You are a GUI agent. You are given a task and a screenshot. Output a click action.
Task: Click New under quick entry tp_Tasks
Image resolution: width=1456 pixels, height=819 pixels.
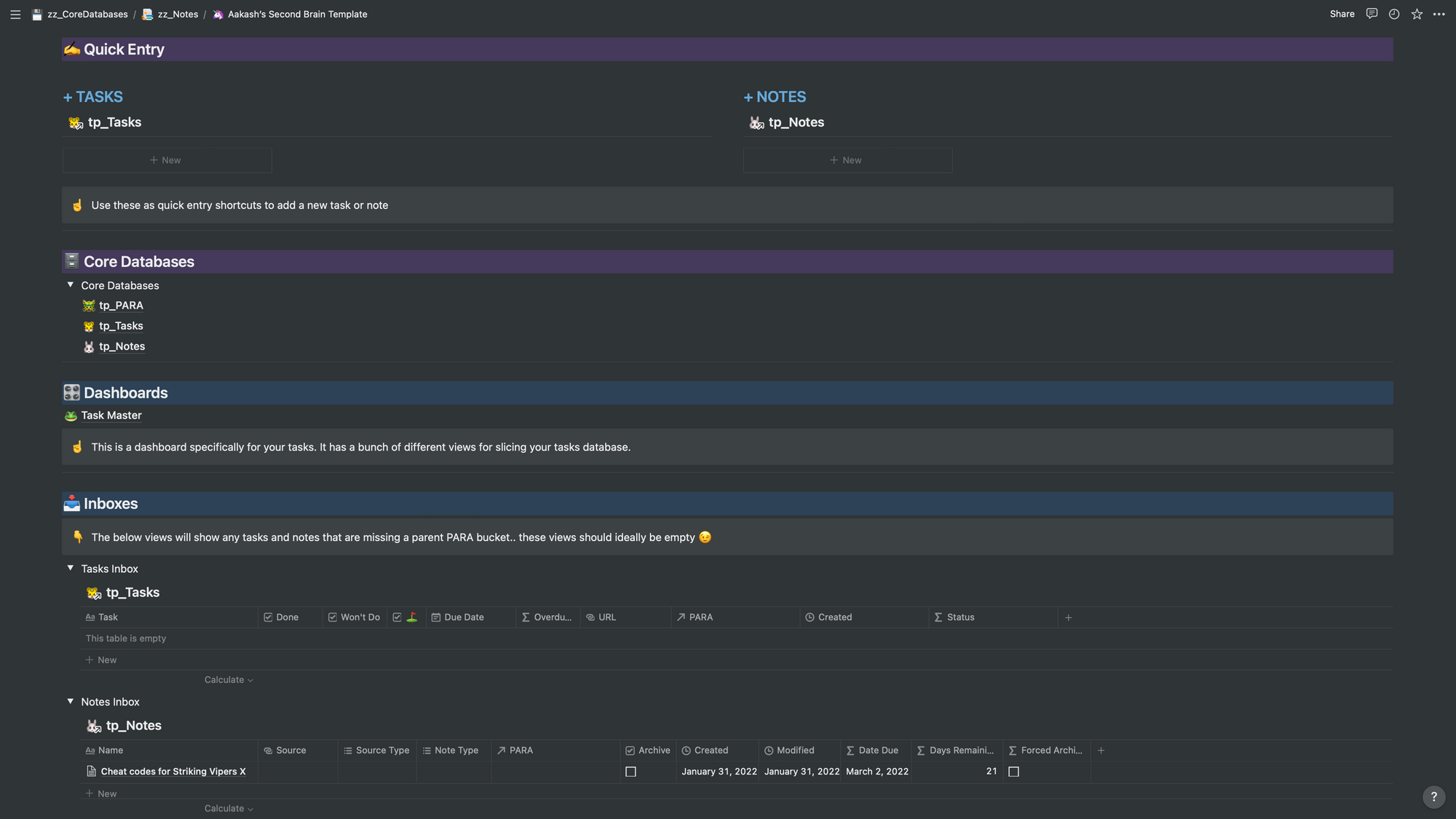pyautogui.click(x=167, y=160)
